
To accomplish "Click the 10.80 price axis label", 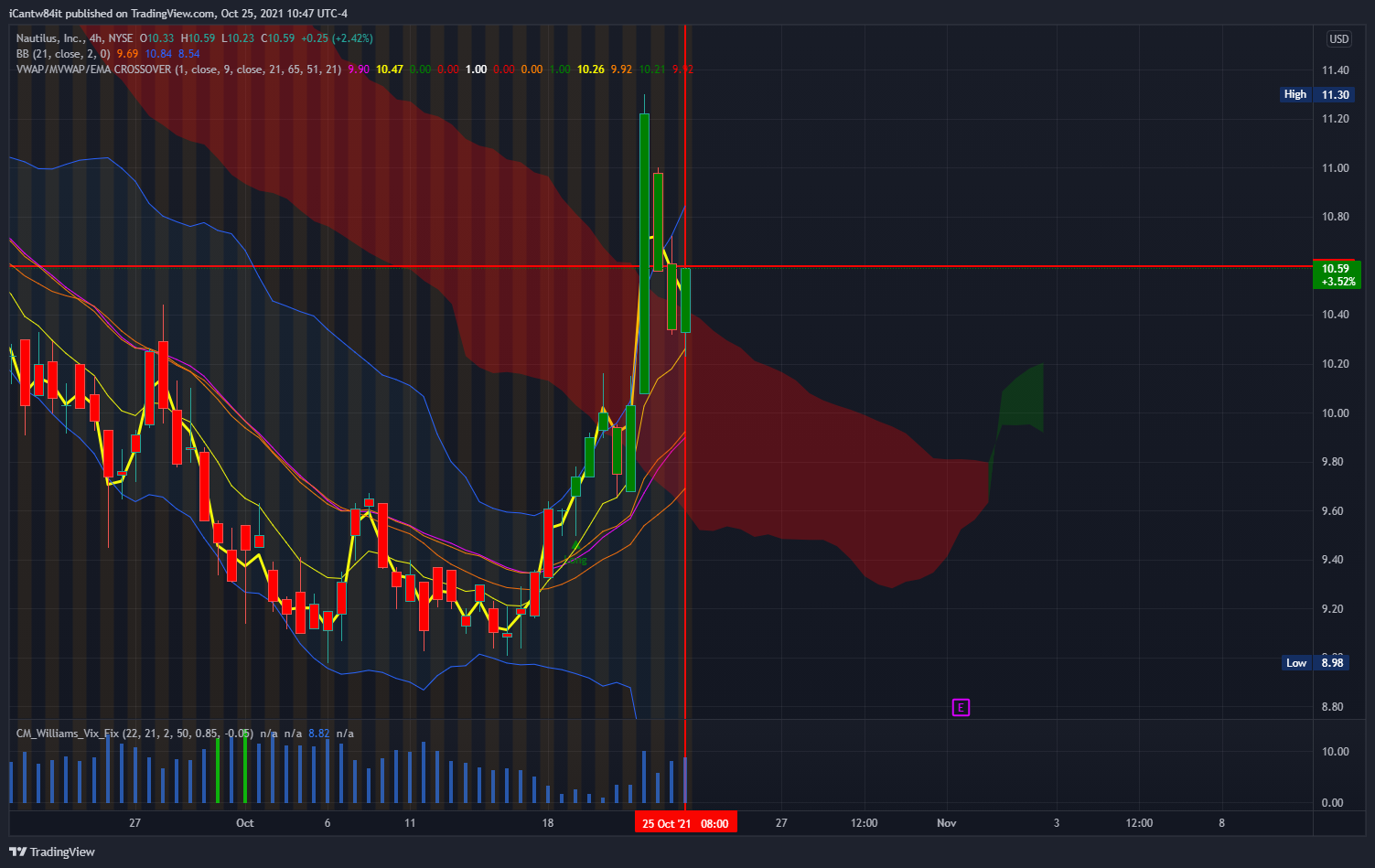I will click(x=1335, y=217).
